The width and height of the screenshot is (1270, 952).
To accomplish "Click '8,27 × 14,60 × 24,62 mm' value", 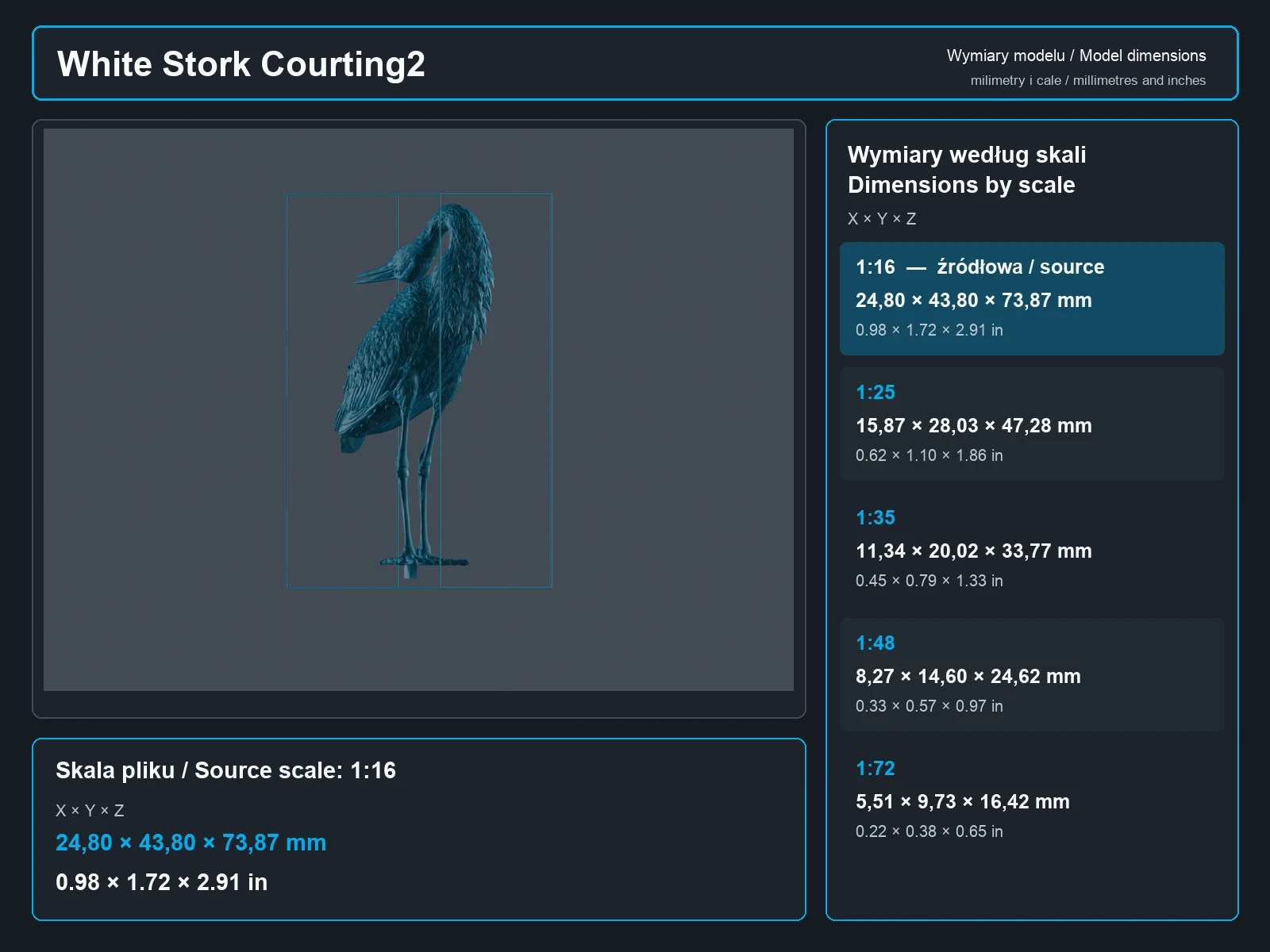I will (x=968, y=677).
